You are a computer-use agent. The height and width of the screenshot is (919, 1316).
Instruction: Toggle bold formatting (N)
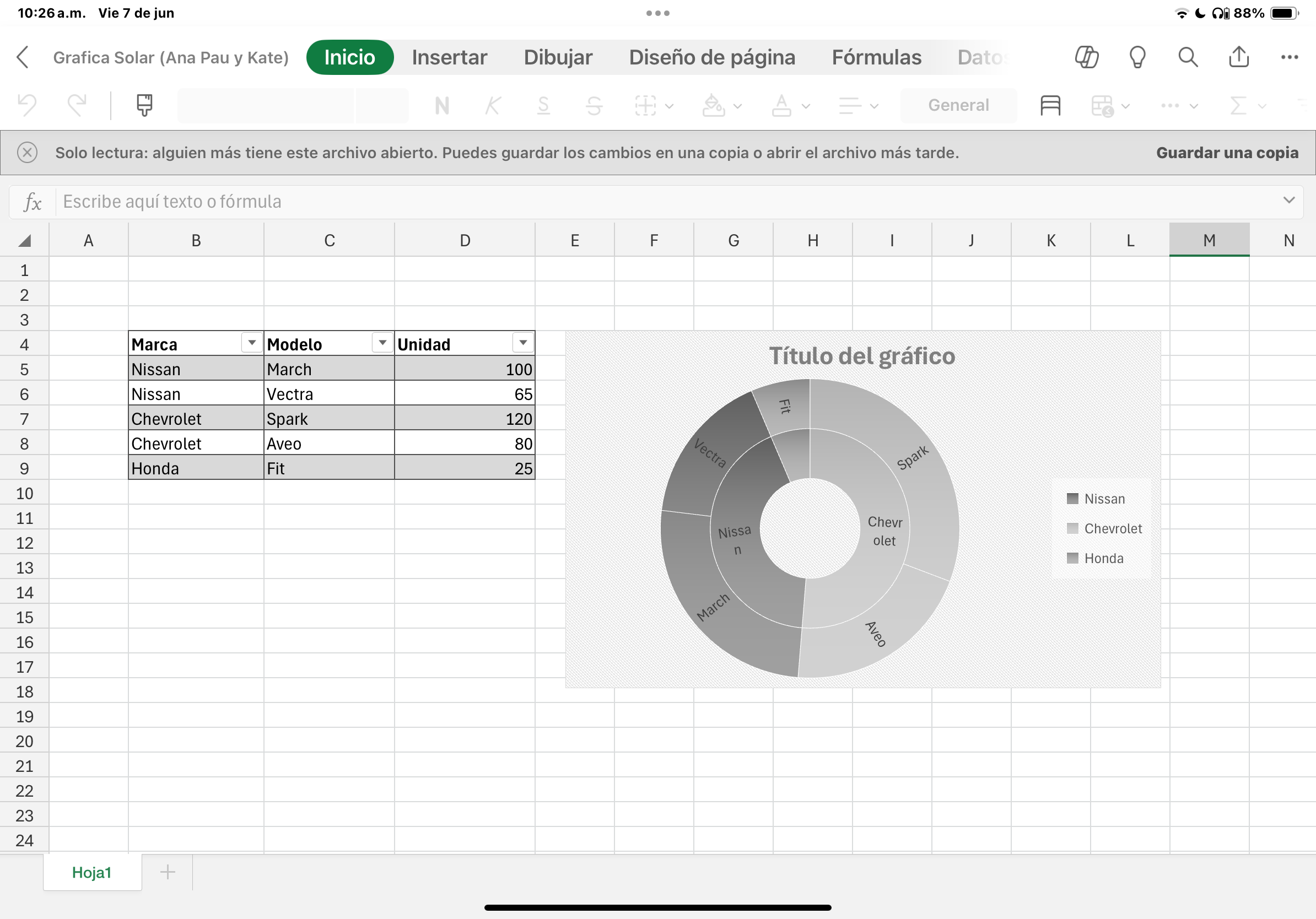pyautogui.click(x=442, y=105)
